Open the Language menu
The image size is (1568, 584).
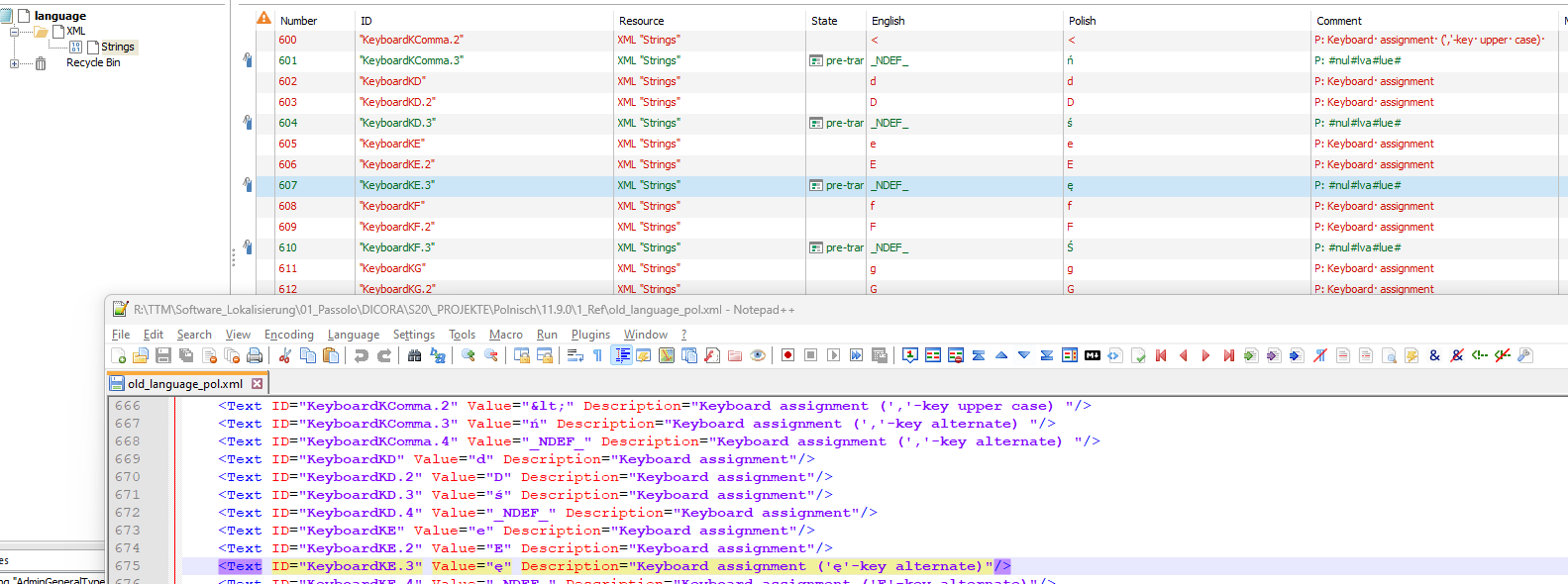point(354,335)
